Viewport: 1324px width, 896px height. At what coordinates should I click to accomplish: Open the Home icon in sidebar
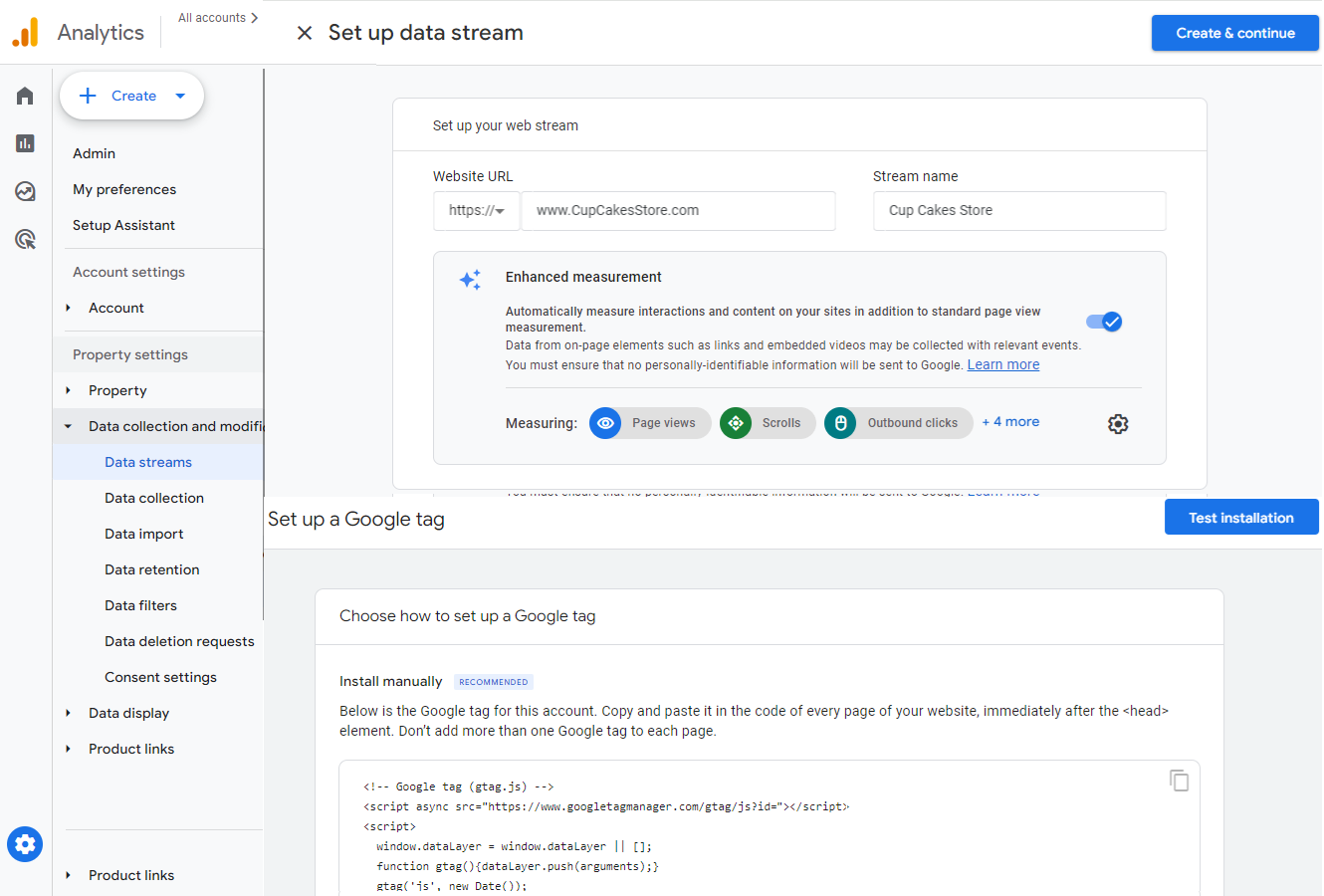pos(25,96)
